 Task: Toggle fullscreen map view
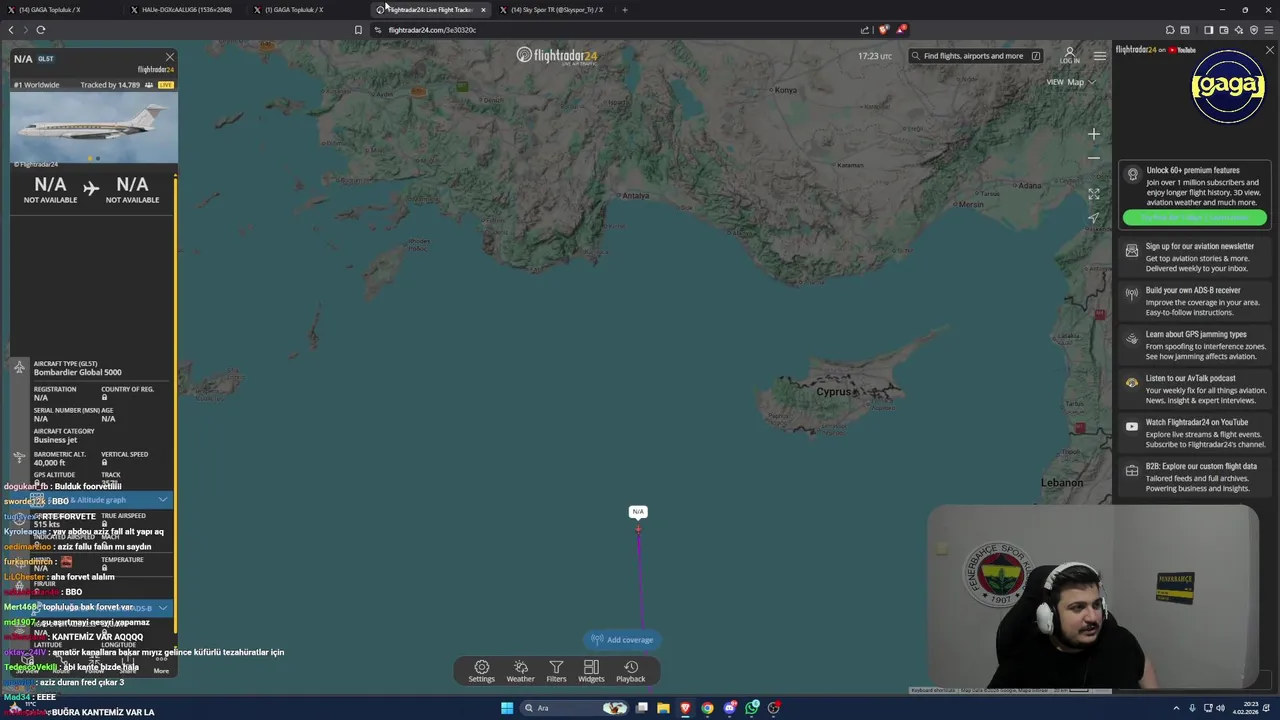pos(1093,194)
